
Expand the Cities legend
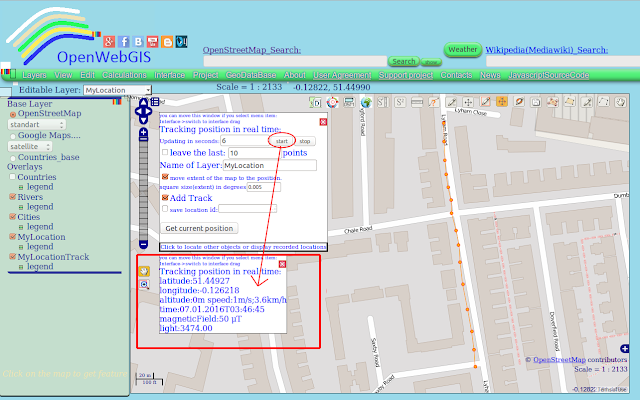[21, 227]
